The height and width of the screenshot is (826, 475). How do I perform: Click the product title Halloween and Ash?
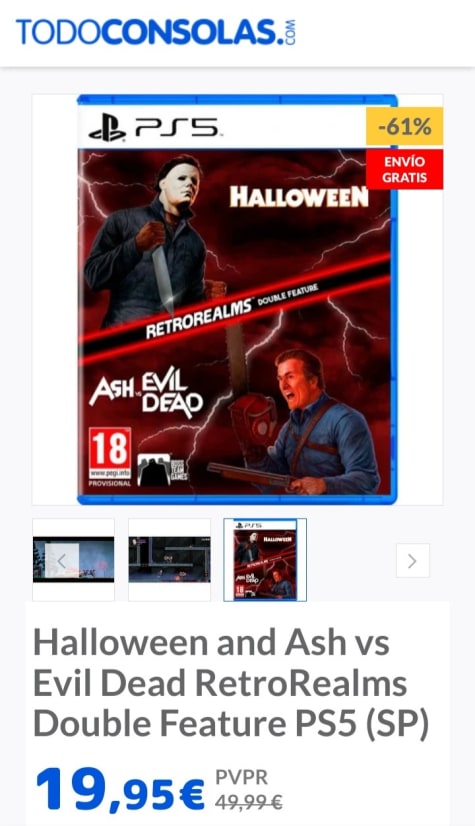(231, 683)
